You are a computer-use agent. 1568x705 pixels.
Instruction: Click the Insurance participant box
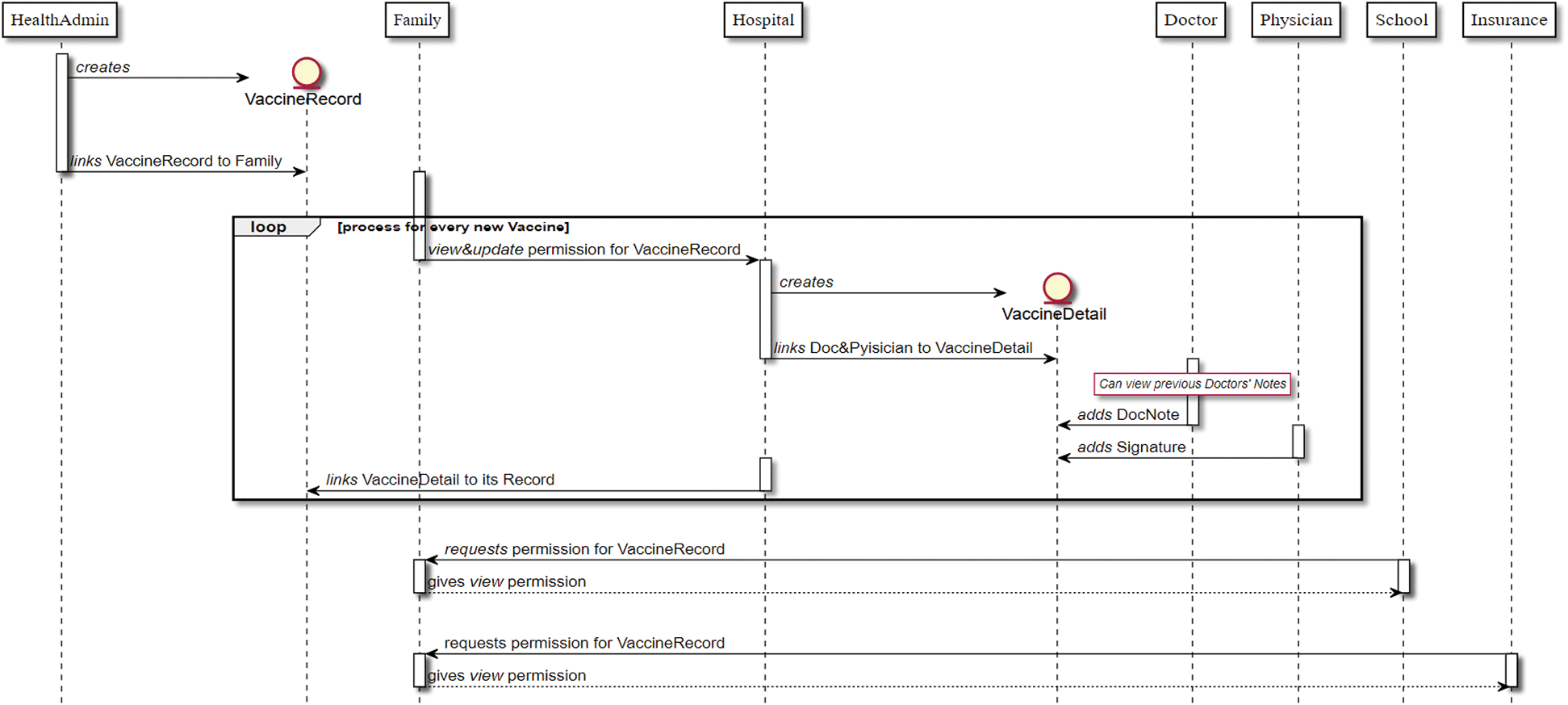tap(1508, 20)
